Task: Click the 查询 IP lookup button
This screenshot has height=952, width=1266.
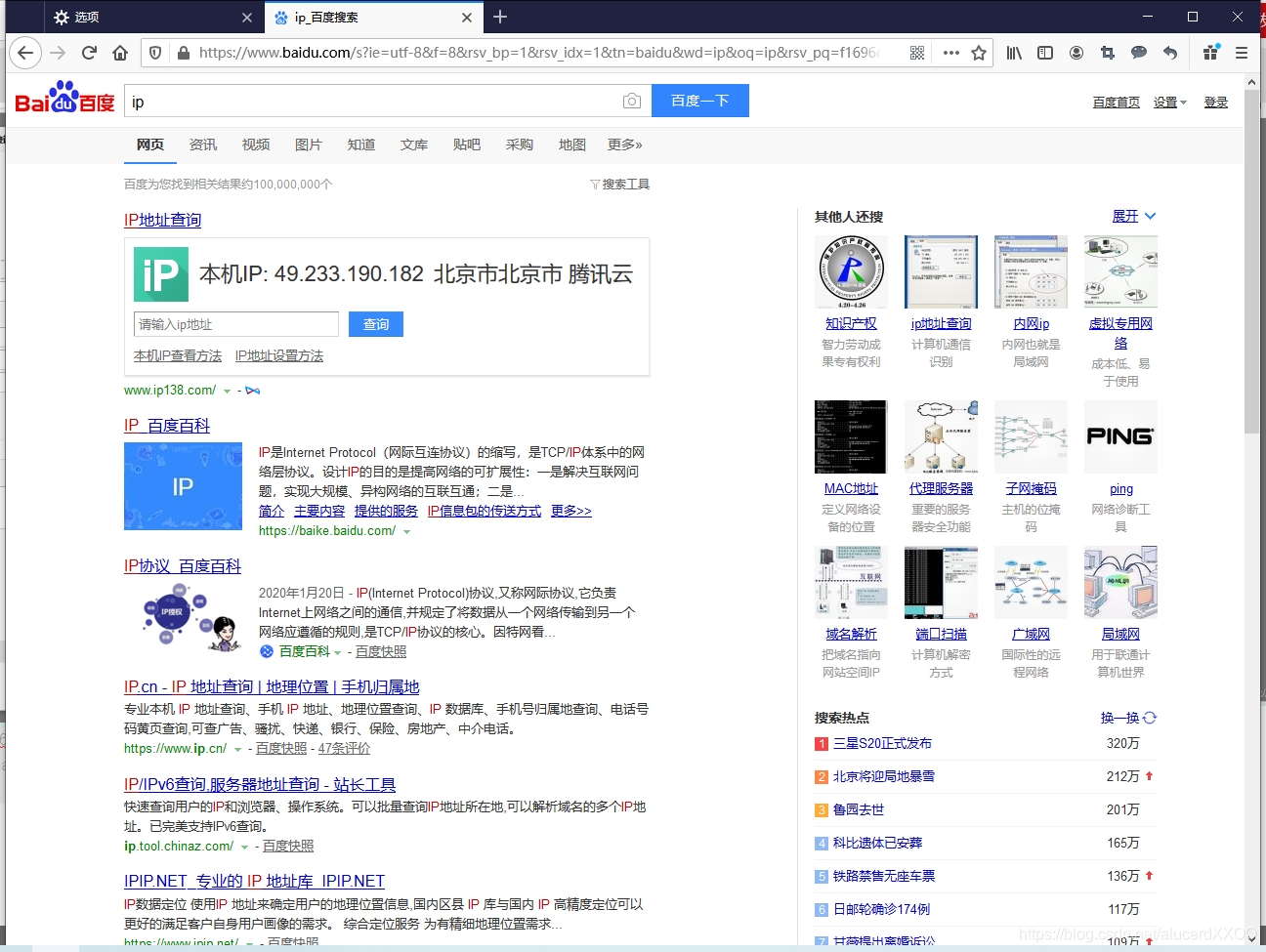Action: (376, 324)
